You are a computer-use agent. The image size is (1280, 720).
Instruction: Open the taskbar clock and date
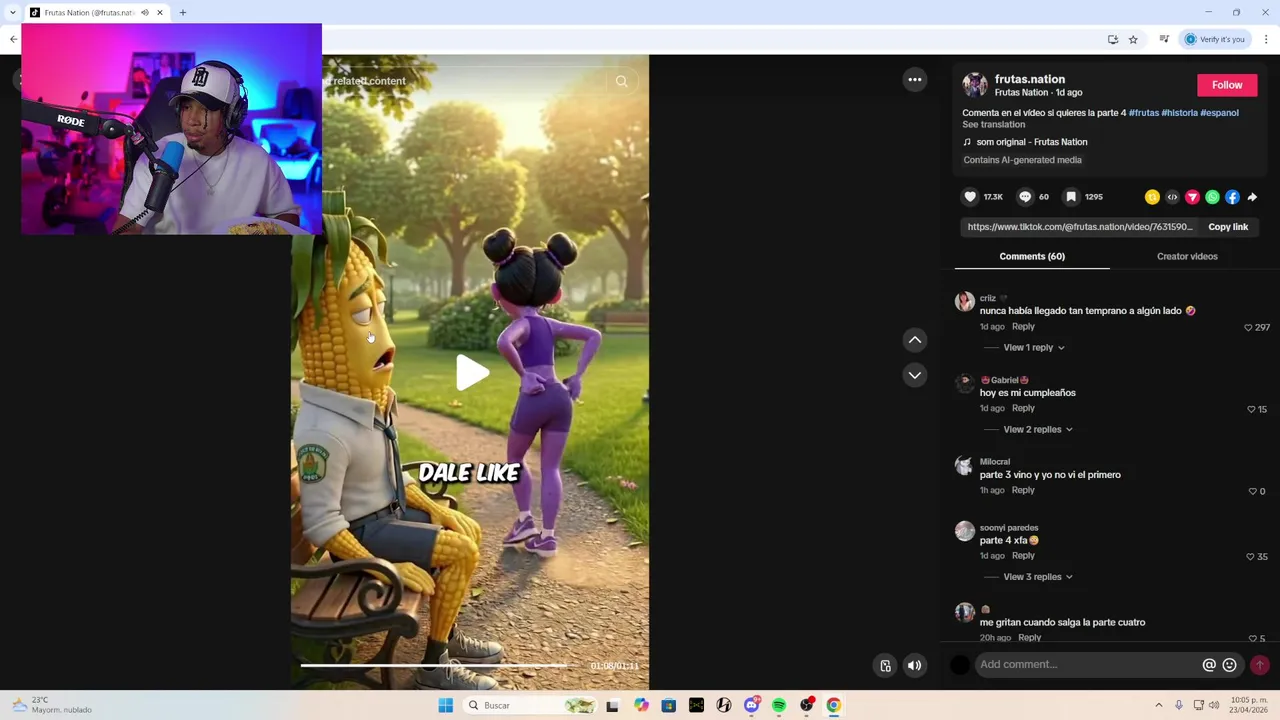click(x=1249, y=705)
